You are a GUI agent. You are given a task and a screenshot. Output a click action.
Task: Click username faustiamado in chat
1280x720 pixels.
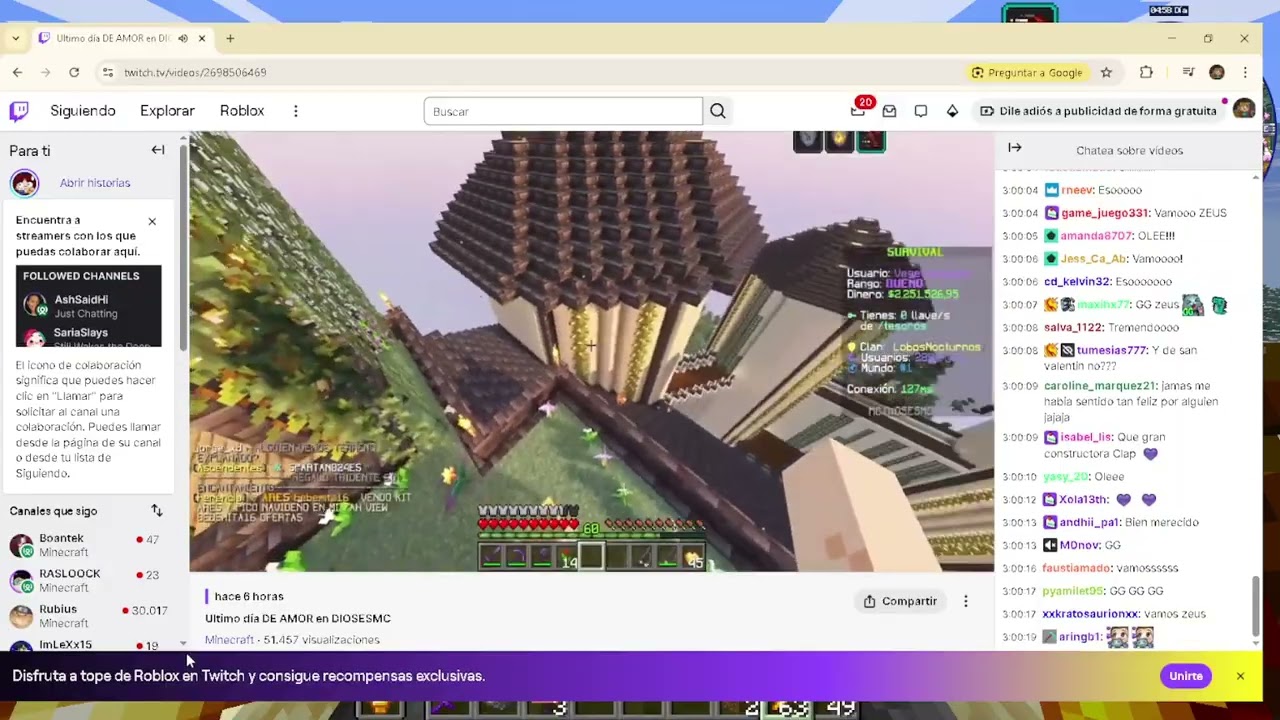click(1076, 568)
